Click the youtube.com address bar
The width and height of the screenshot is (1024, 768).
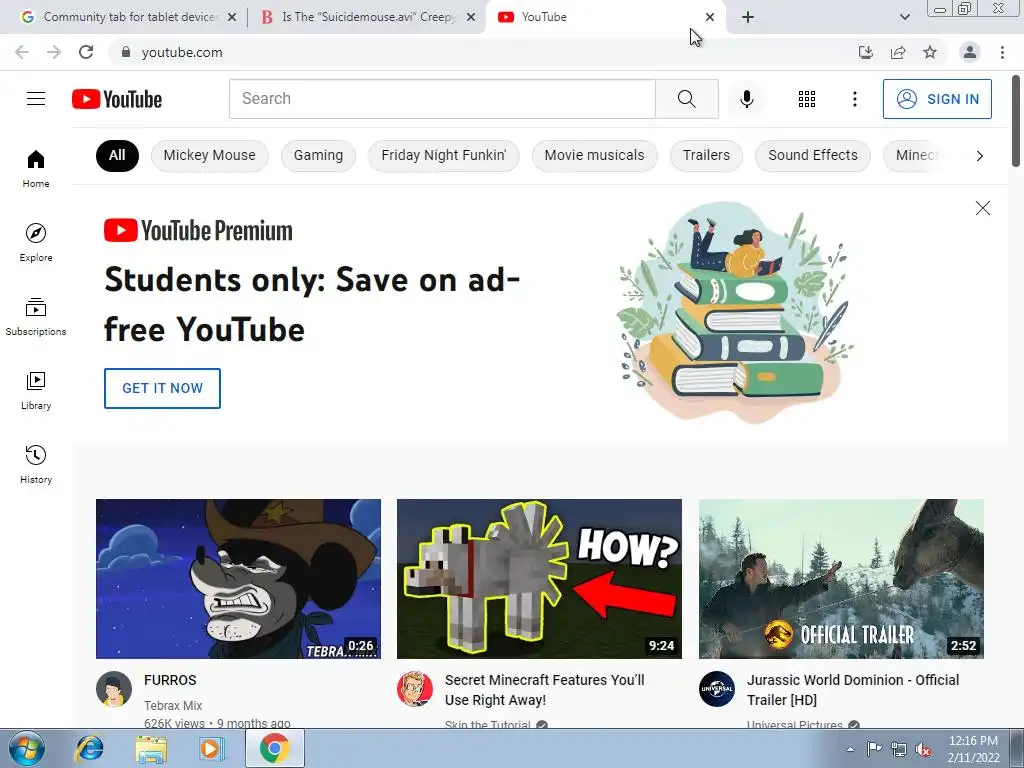tap(483, 52)
